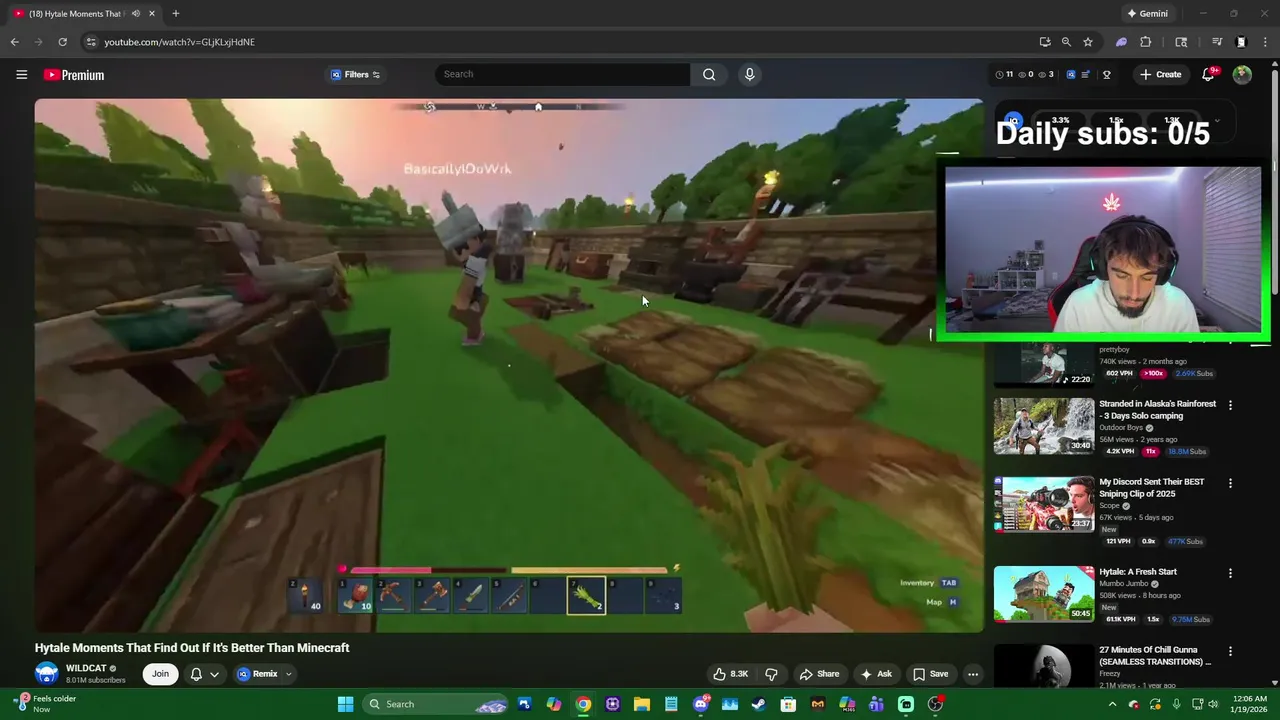Click the playlist-lines icon beside trophy
1280x720 pixels.
pos(1085,75)
